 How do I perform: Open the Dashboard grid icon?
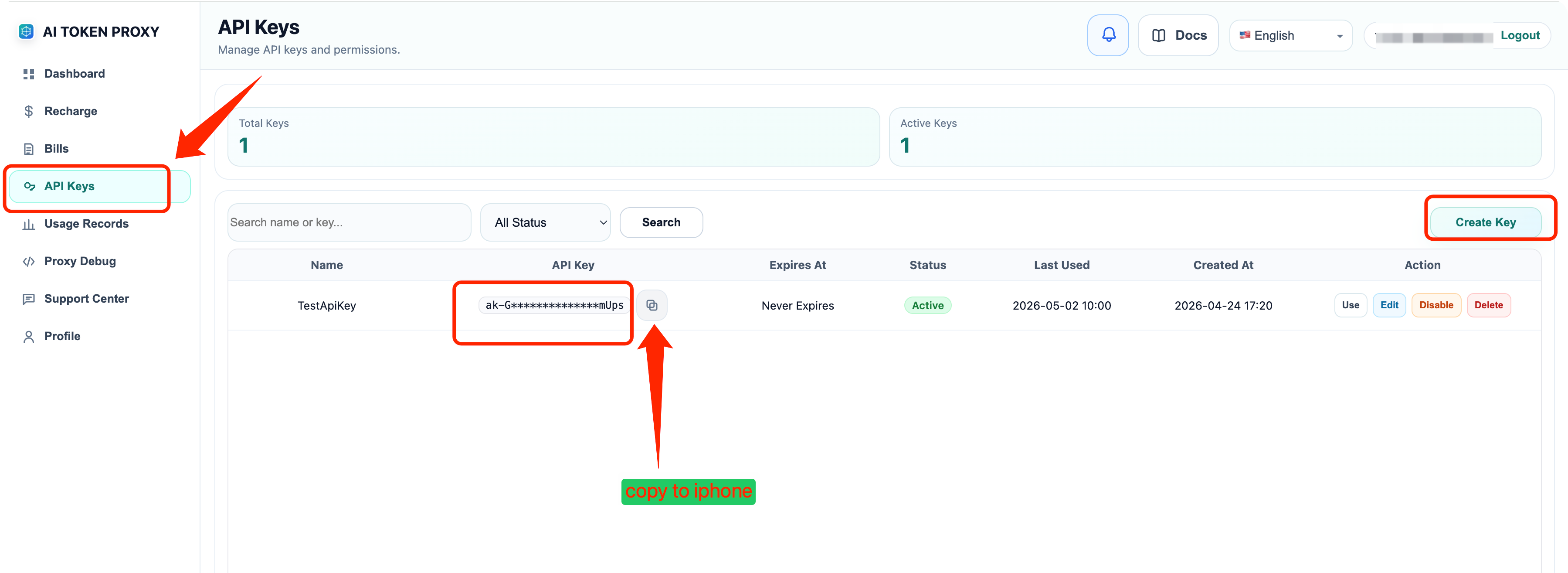[29, 74]
